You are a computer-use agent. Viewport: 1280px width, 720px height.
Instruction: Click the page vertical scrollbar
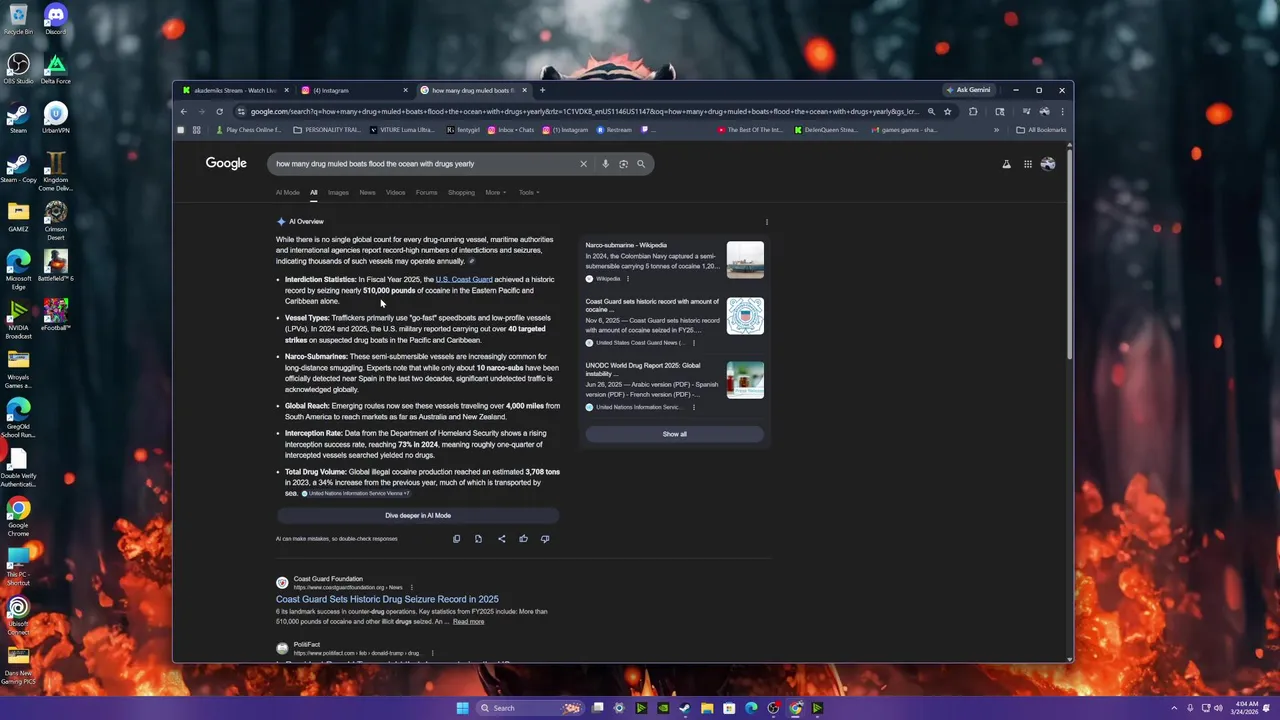(x=1069, y=253)
